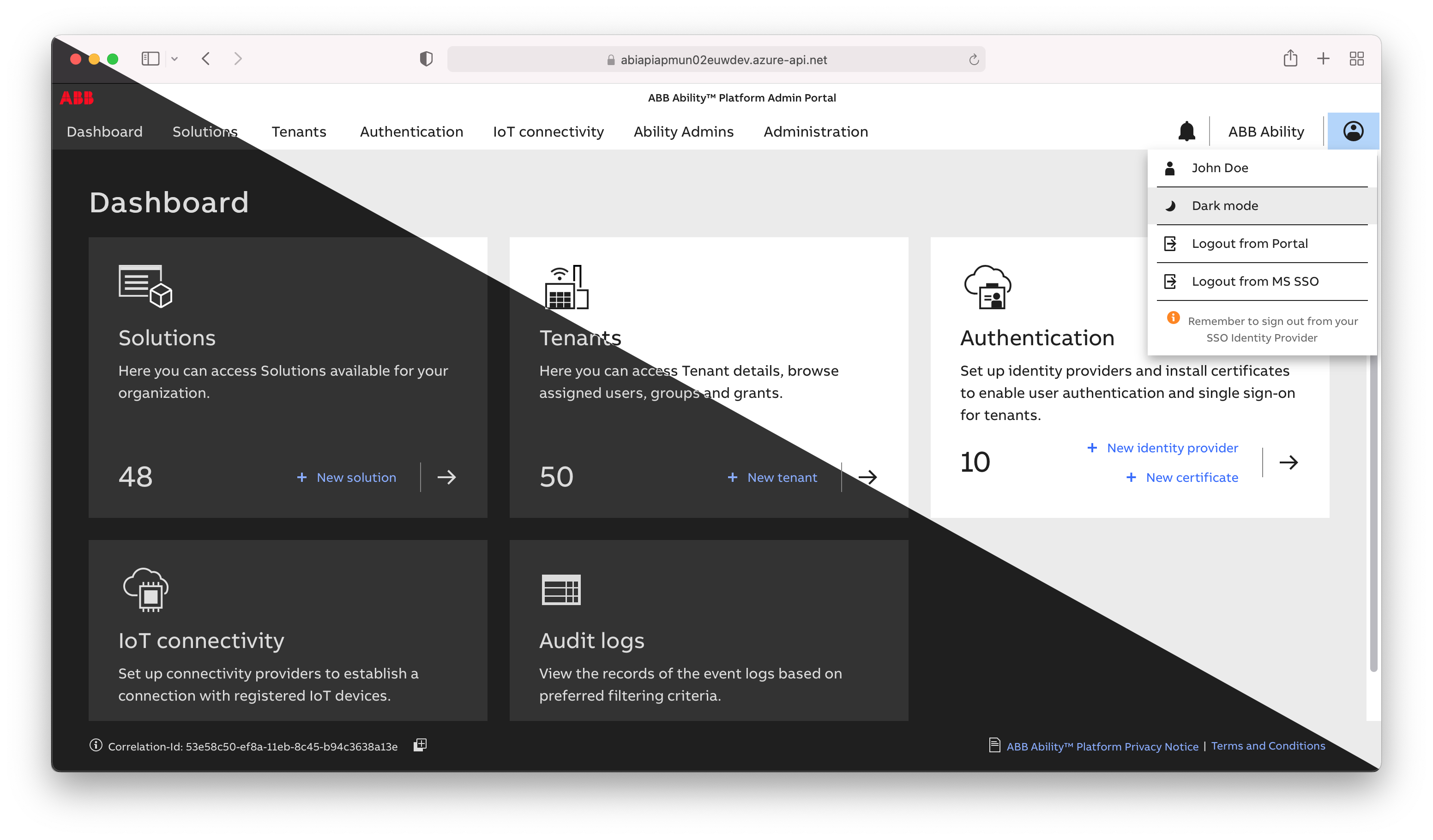Go back in browser history
This screenshot has height=840, width=1433.
point(206,59)
